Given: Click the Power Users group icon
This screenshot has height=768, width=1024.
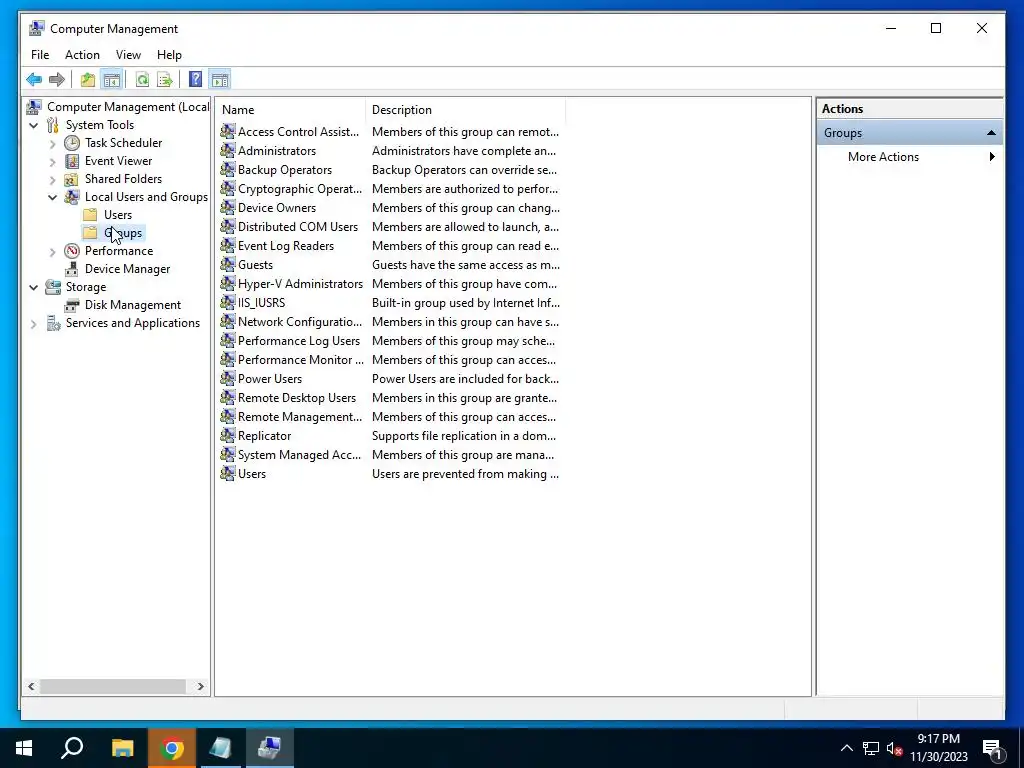Looking at the screenshot, I should pyautogui.click(x=227, y=379).
